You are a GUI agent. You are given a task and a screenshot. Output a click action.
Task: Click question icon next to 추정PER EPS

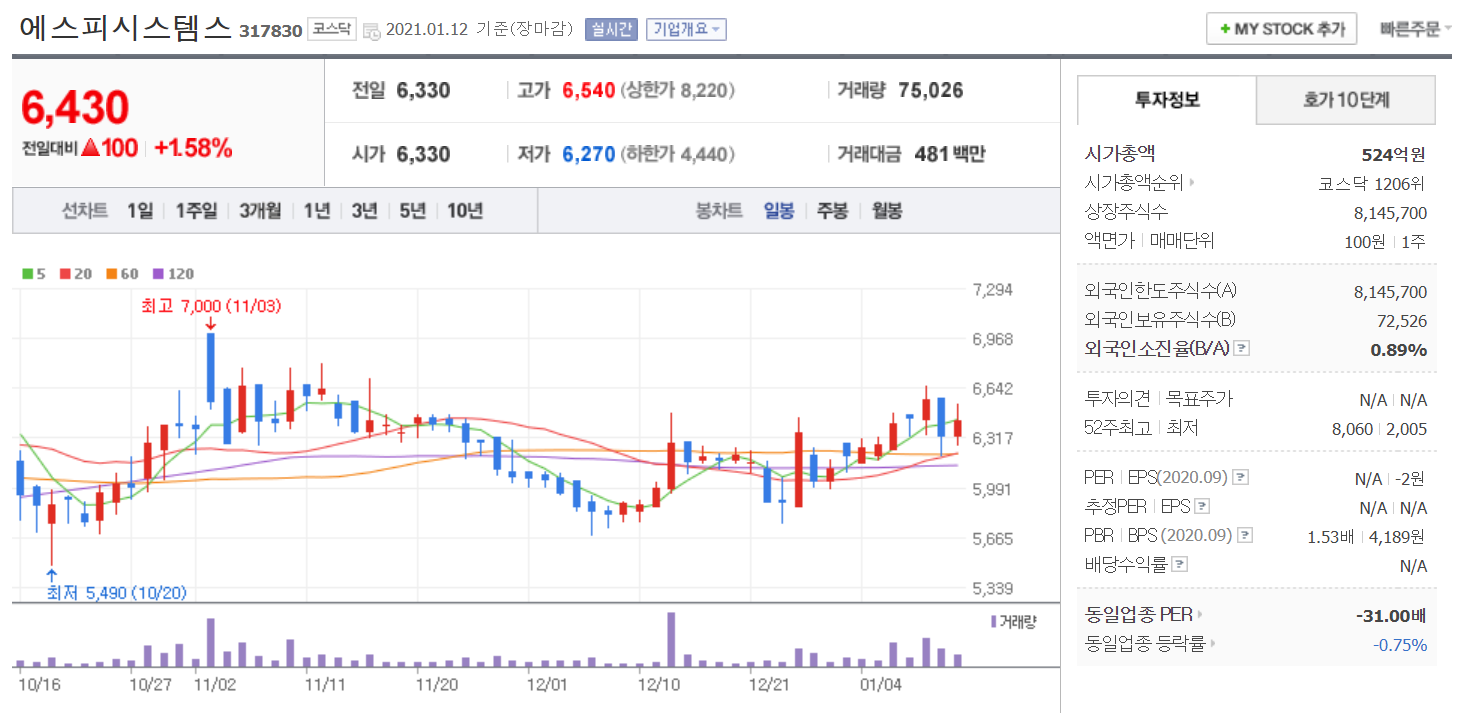1202,506
